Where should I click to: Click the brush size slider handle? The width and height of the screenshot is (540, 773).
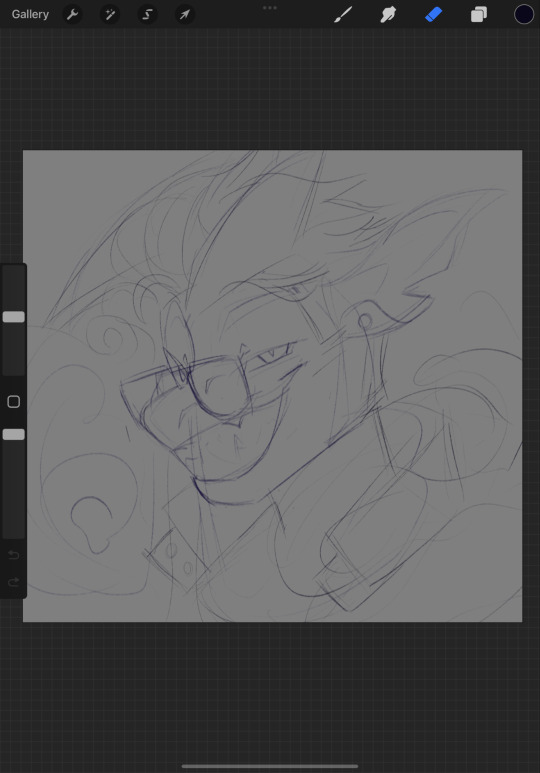(x=14, y=317)
